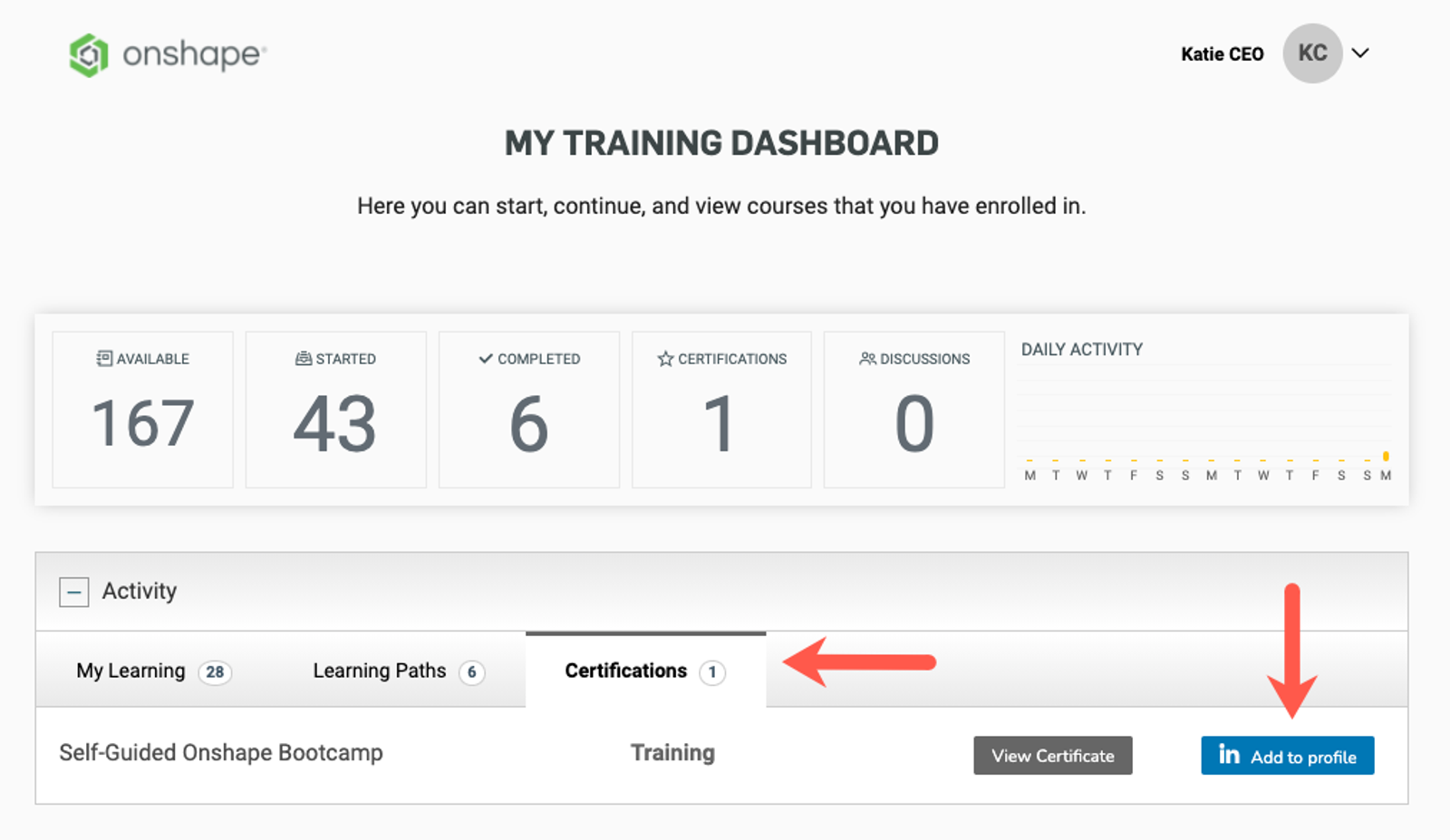Click the Self-Guided Onshape Bootcamp entry
Viewport: 1450px width, 840px height.
pos(221,753)
